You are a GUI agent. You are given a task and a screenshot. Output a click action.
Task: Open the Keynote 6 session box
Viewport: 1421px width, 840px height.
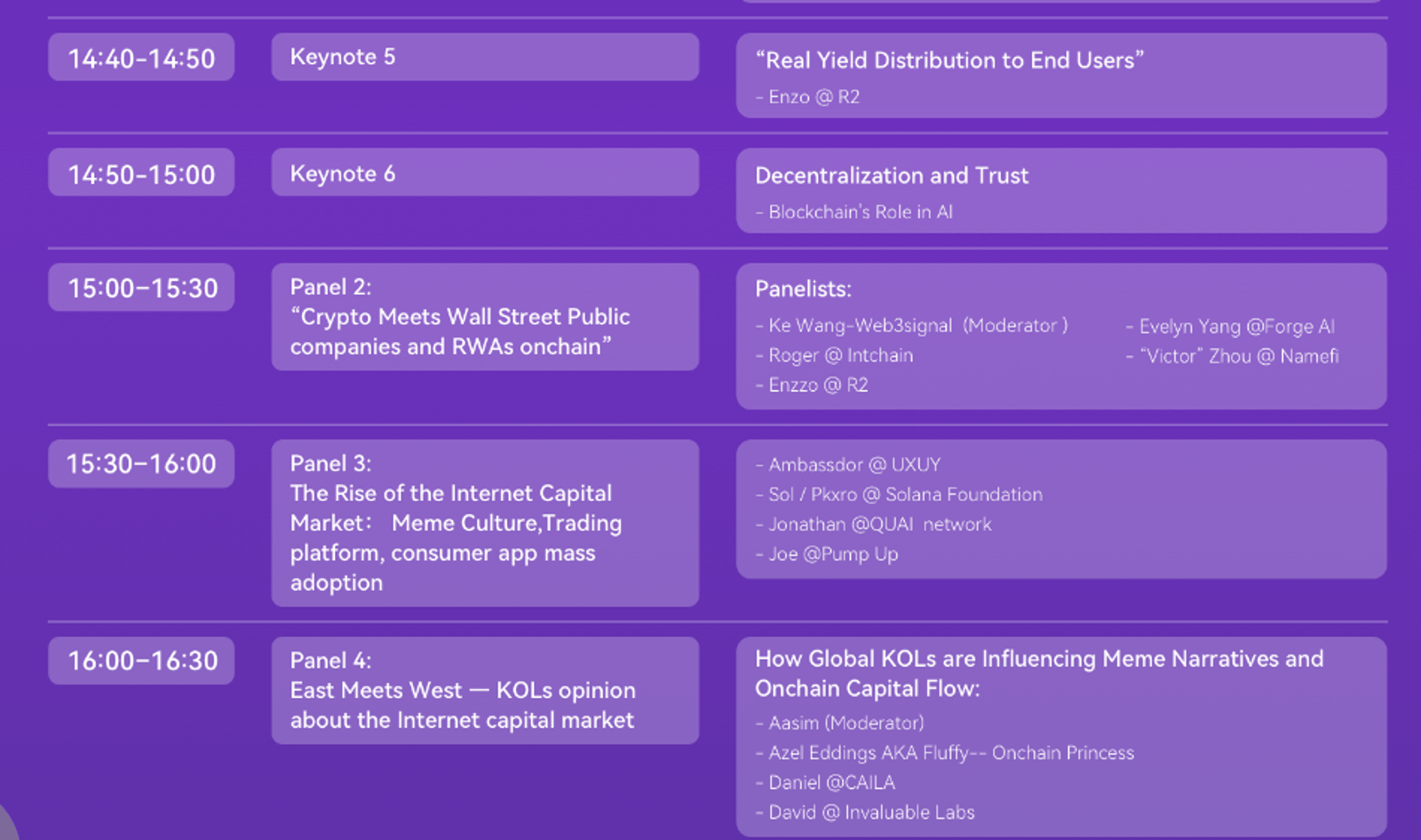tap(485, 173)
